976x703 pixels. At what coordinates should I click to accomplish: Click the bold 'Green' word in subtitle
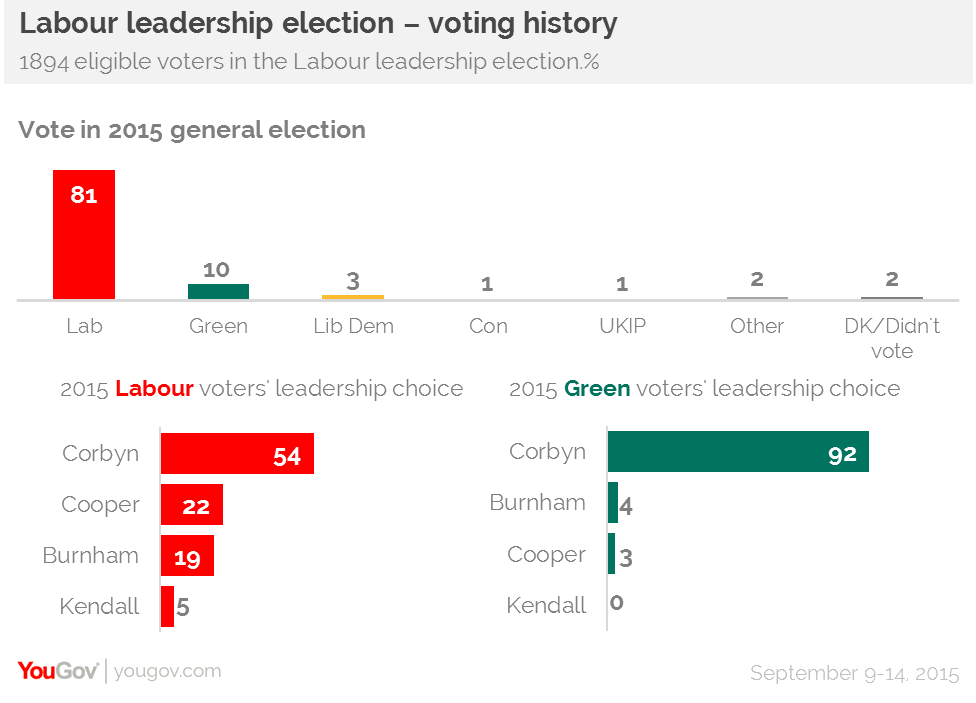598,389
